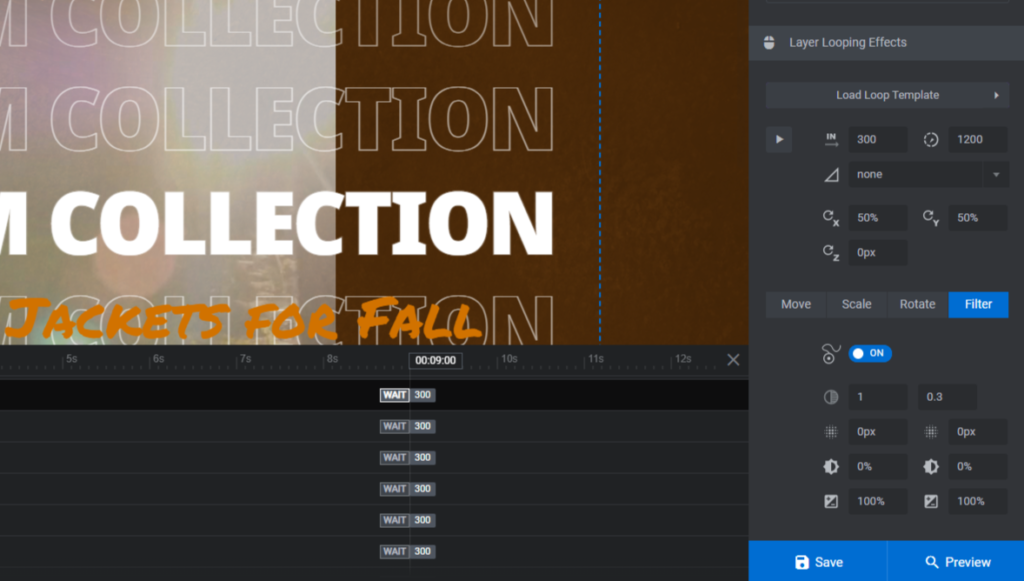Toggle the filter loop ON switch
1024x581 pixels.
pos(870,353)
